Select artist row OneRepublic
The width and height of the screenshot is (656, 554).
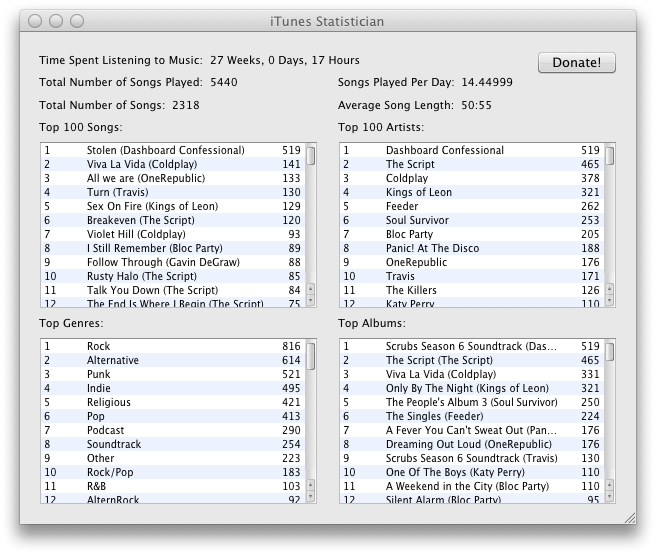[472, 262]
